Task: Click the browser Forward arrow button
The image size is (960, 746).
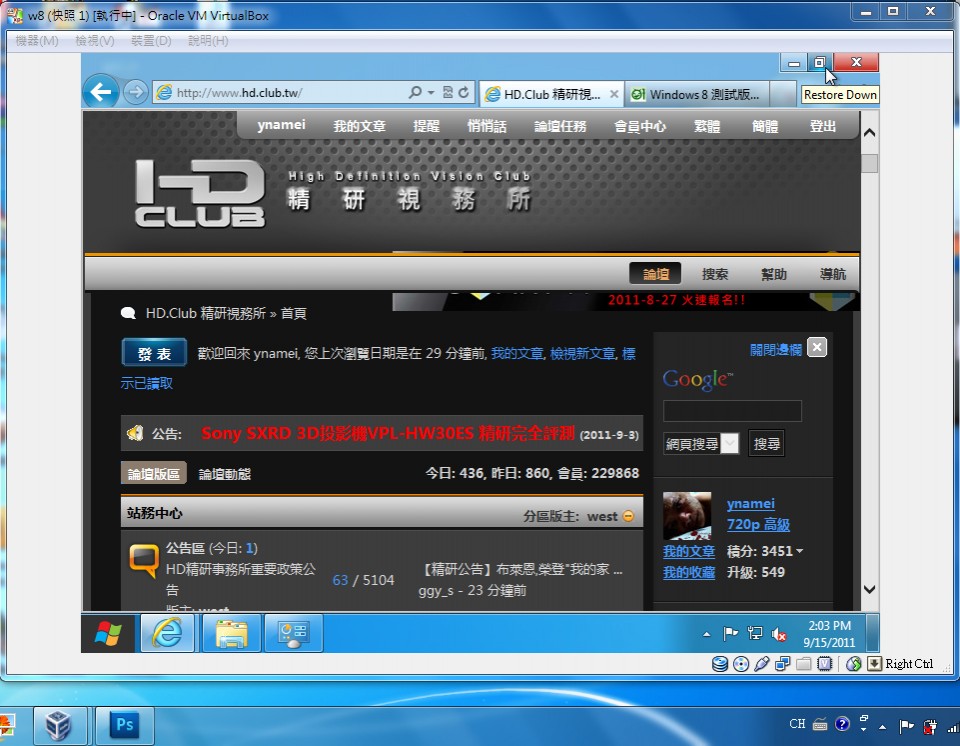Action: 135,92
